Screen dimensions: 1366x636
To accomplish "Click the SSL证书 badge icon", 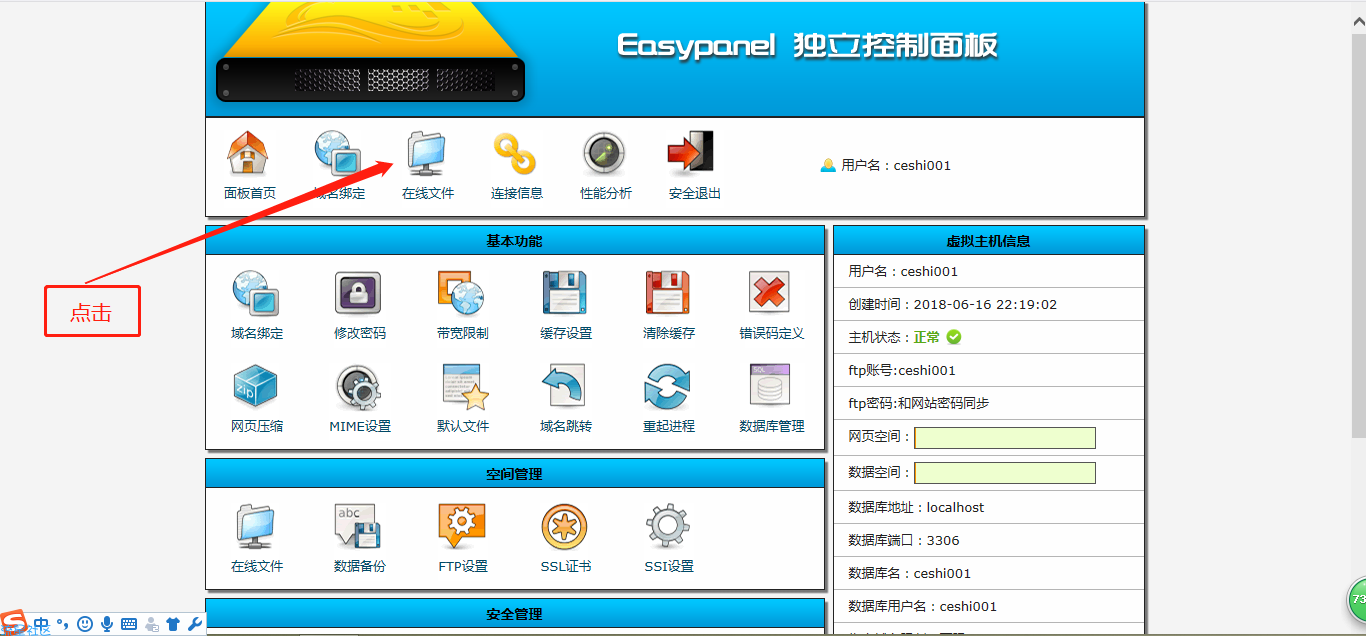I will tap(565, 526).
